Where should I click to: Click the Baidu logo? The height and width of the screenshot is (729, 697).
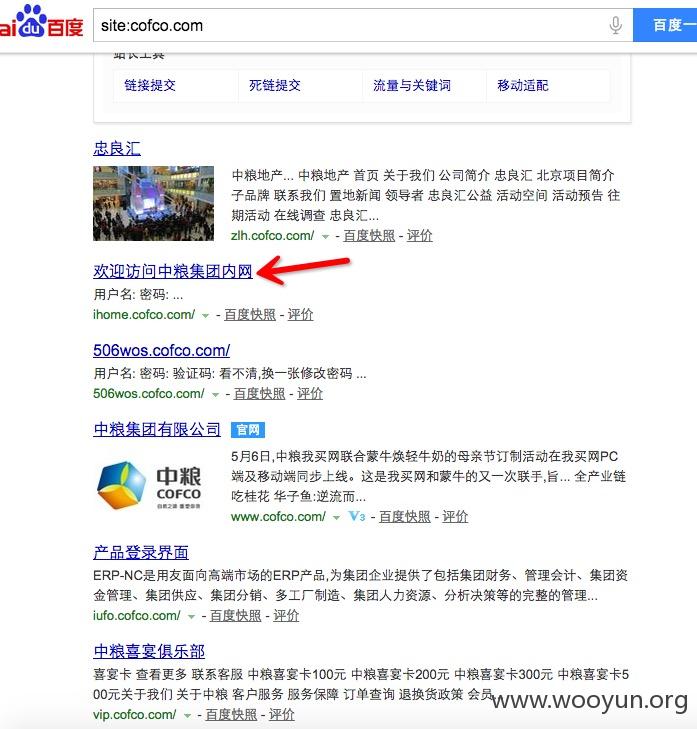41,22
